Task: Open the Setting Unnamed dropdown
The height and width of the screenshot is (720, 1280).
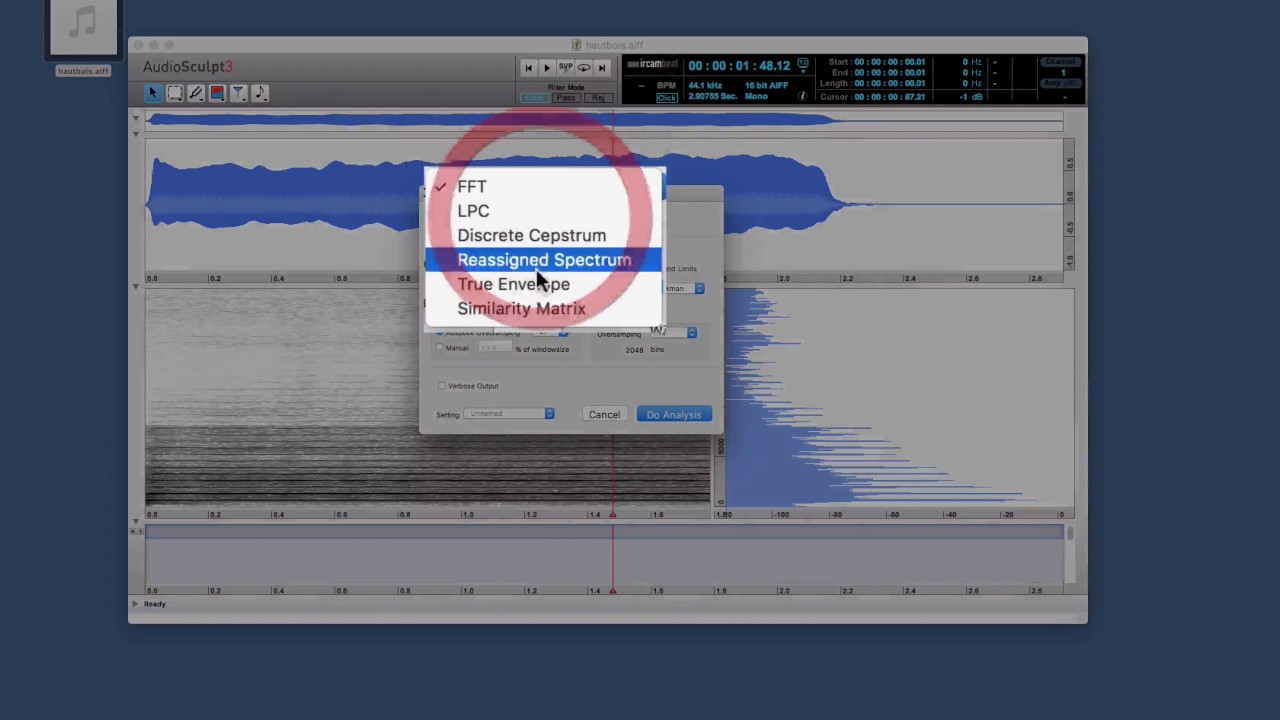Action: [x=509, y=413]
